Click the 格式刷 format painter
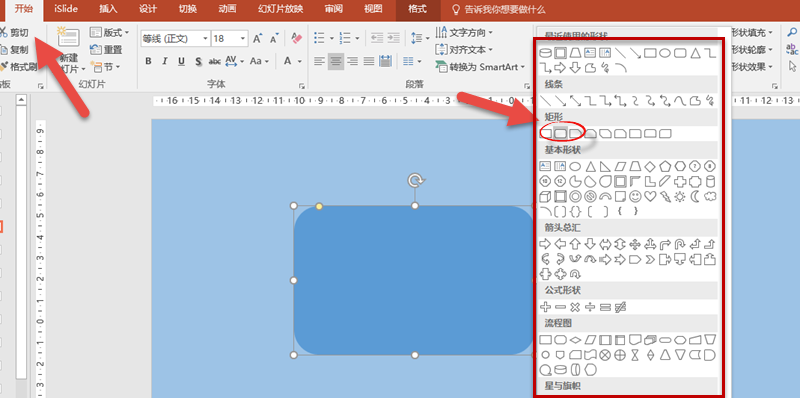Screen dimensions: 800x398 click(18, 67)
